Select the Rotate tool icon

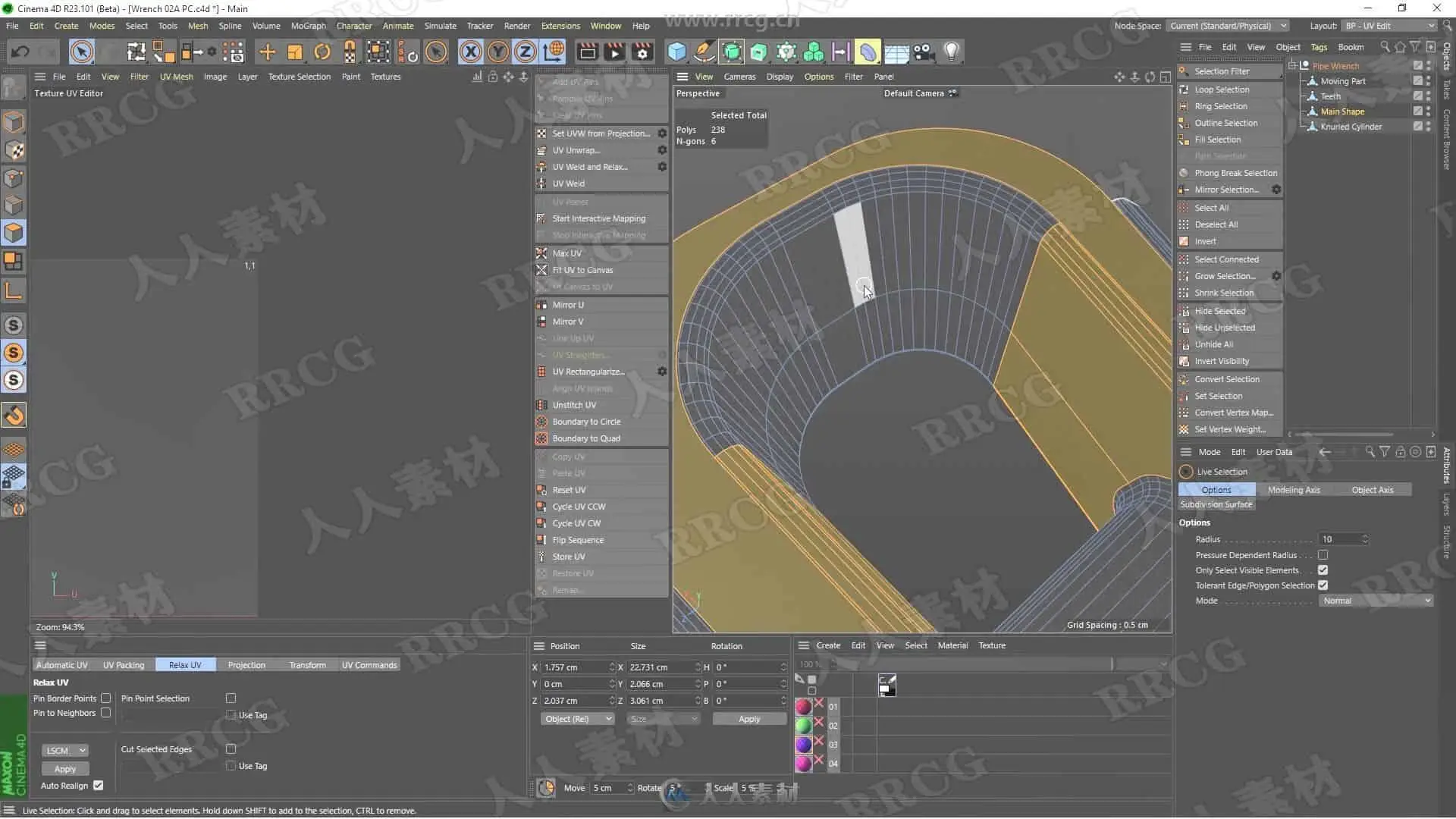pos(322,52)
